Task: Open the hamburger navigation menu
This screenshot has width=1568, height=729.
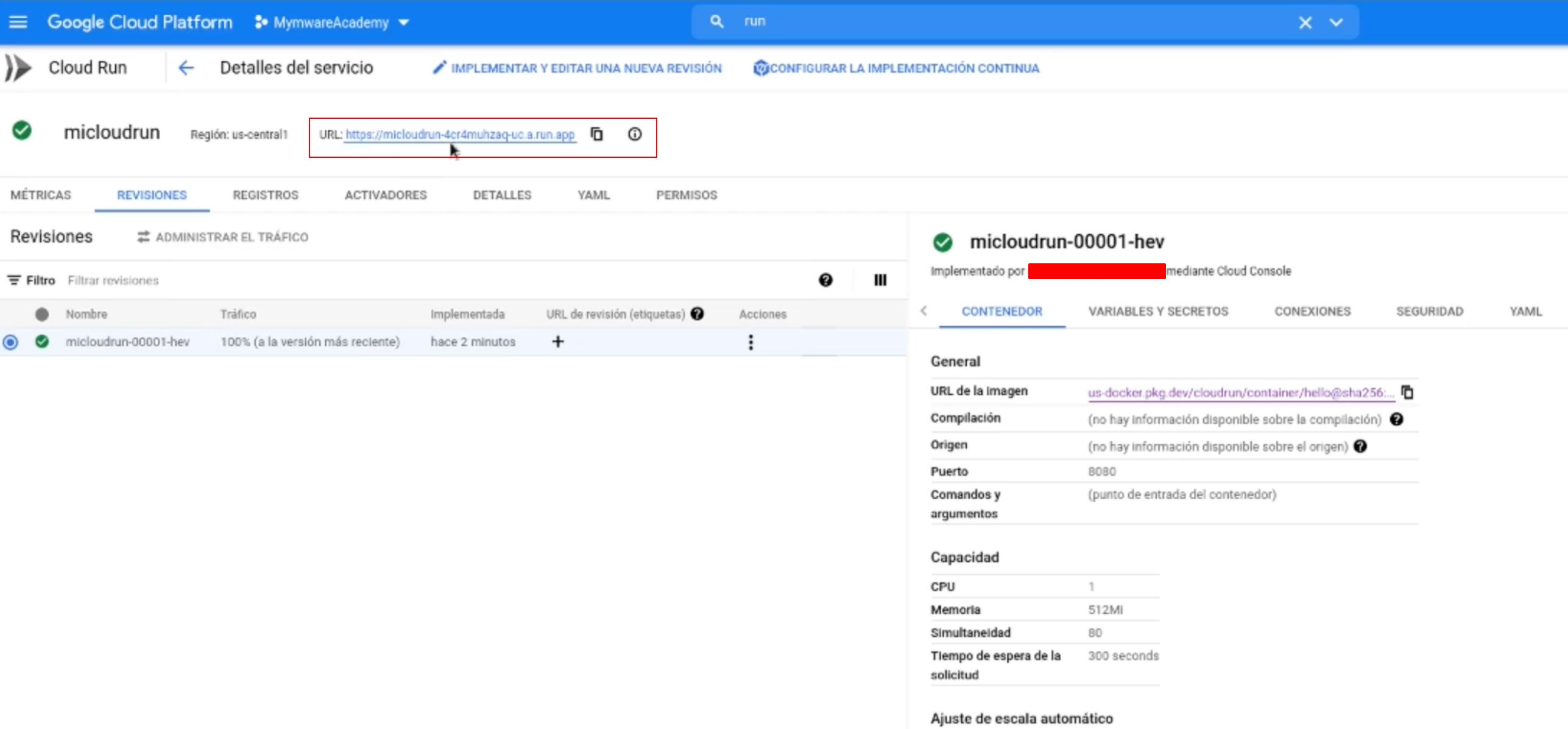Action: tap(18, 23)
